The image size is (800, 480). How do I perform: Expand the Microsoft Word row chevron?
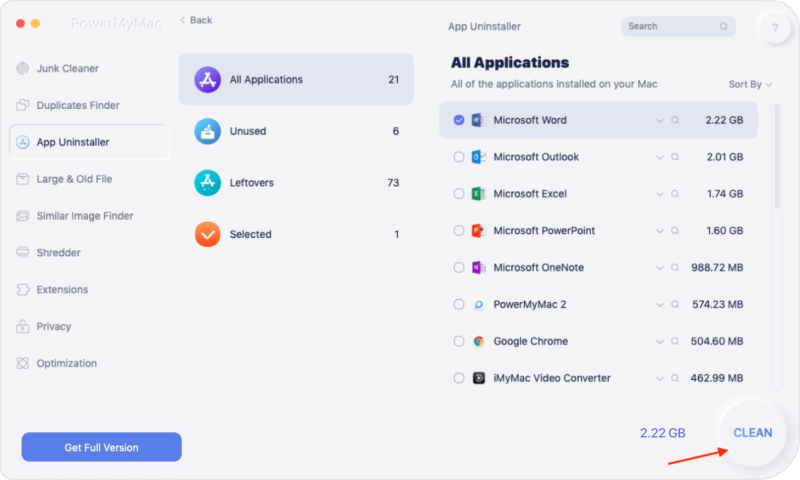[x=660, y=121]
